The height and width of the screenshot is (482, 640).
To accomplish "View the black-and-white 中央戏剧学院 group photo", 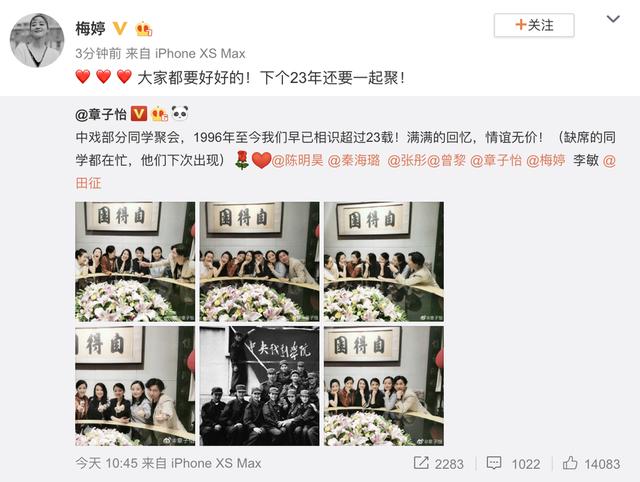I will (260, 386).
